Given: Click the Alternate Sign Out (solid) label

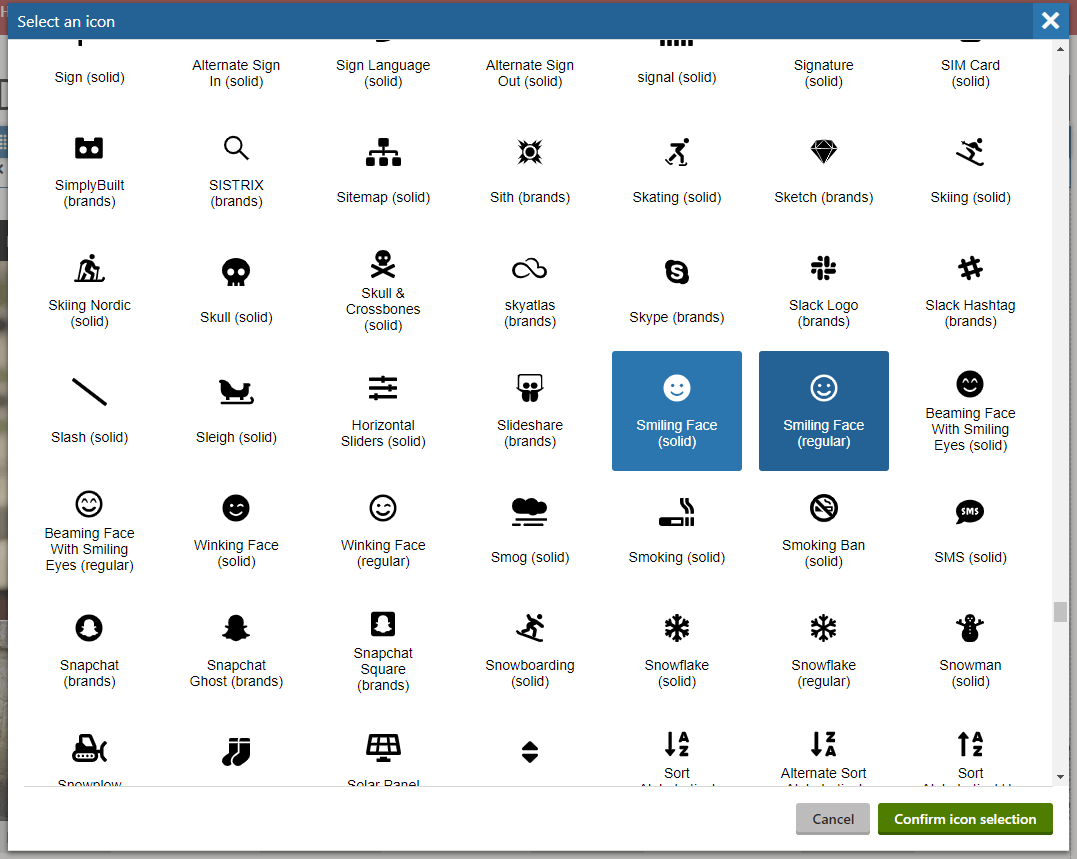Looking at the screenshot, I should tap(530, 73).
